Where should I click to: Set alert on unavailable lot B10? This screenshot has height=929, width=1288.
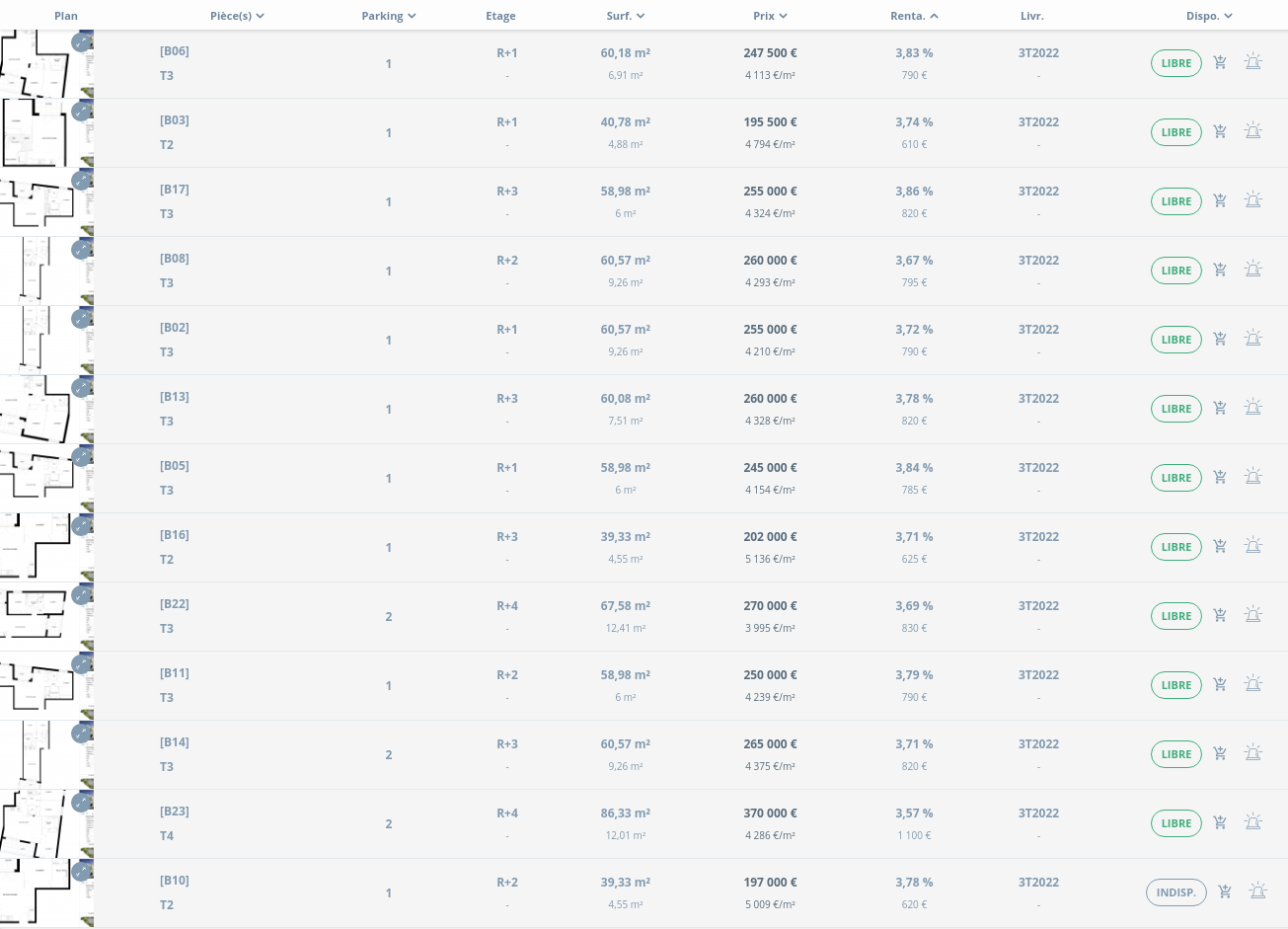point(1258,891)
